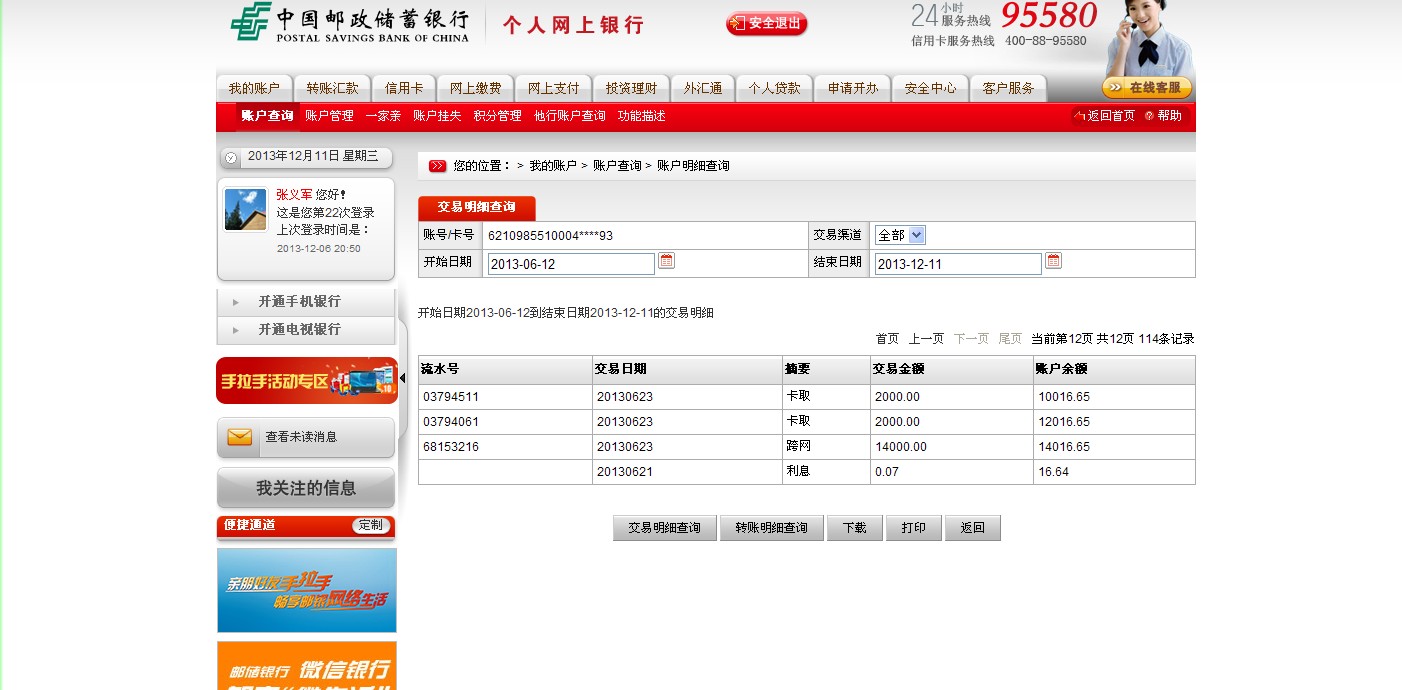
Task: Open the 转账汇款 main menu tab
Action: click(x=332, y=88)
